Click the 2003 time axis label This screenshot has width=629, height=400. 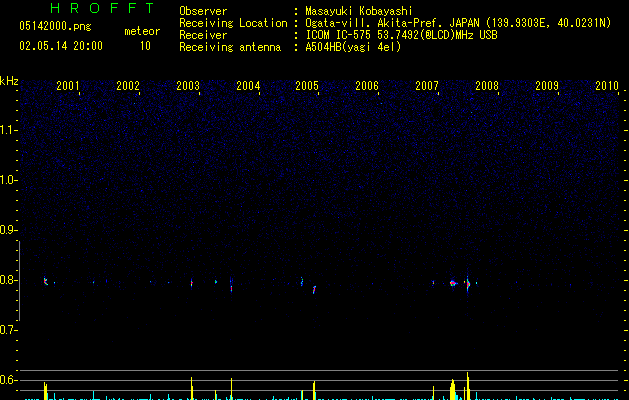(188, 85)
